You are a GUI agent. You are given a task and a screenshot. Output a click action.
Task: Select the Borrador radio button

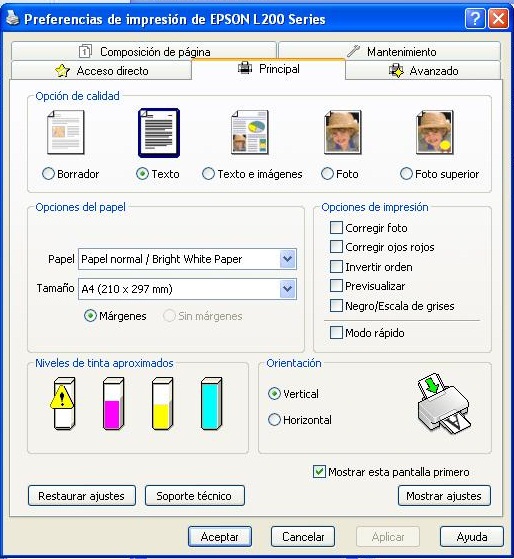(48, 174)
